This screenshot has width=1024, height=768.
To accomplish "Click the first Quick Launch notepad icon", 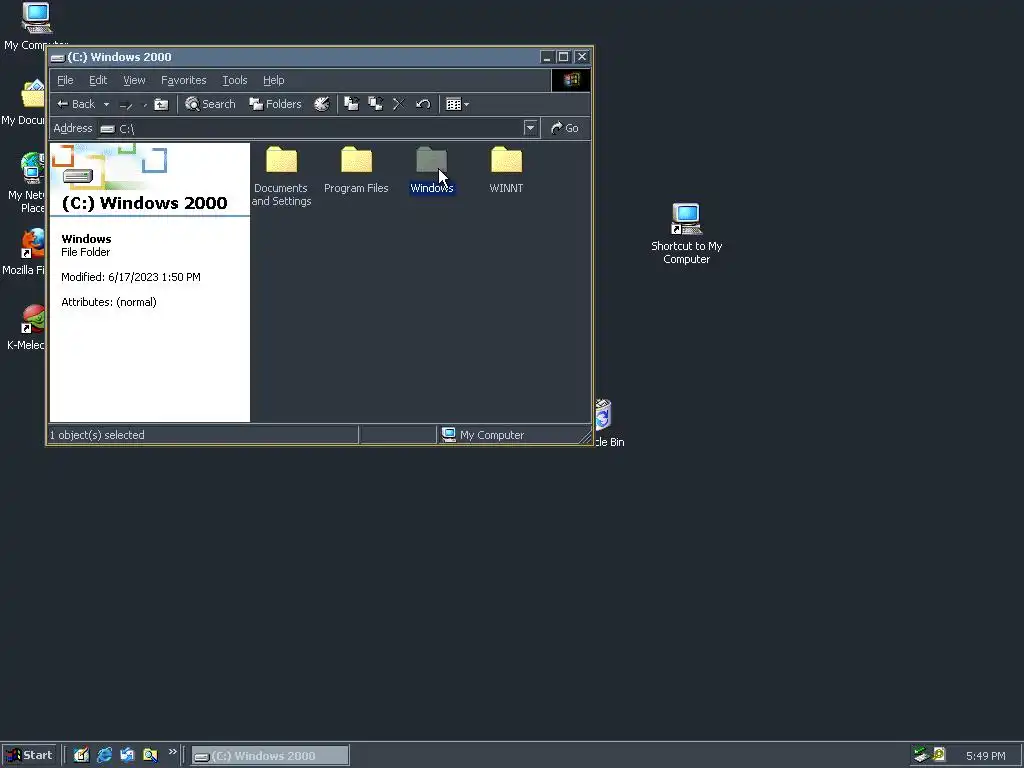I will (x=81, y=756).
